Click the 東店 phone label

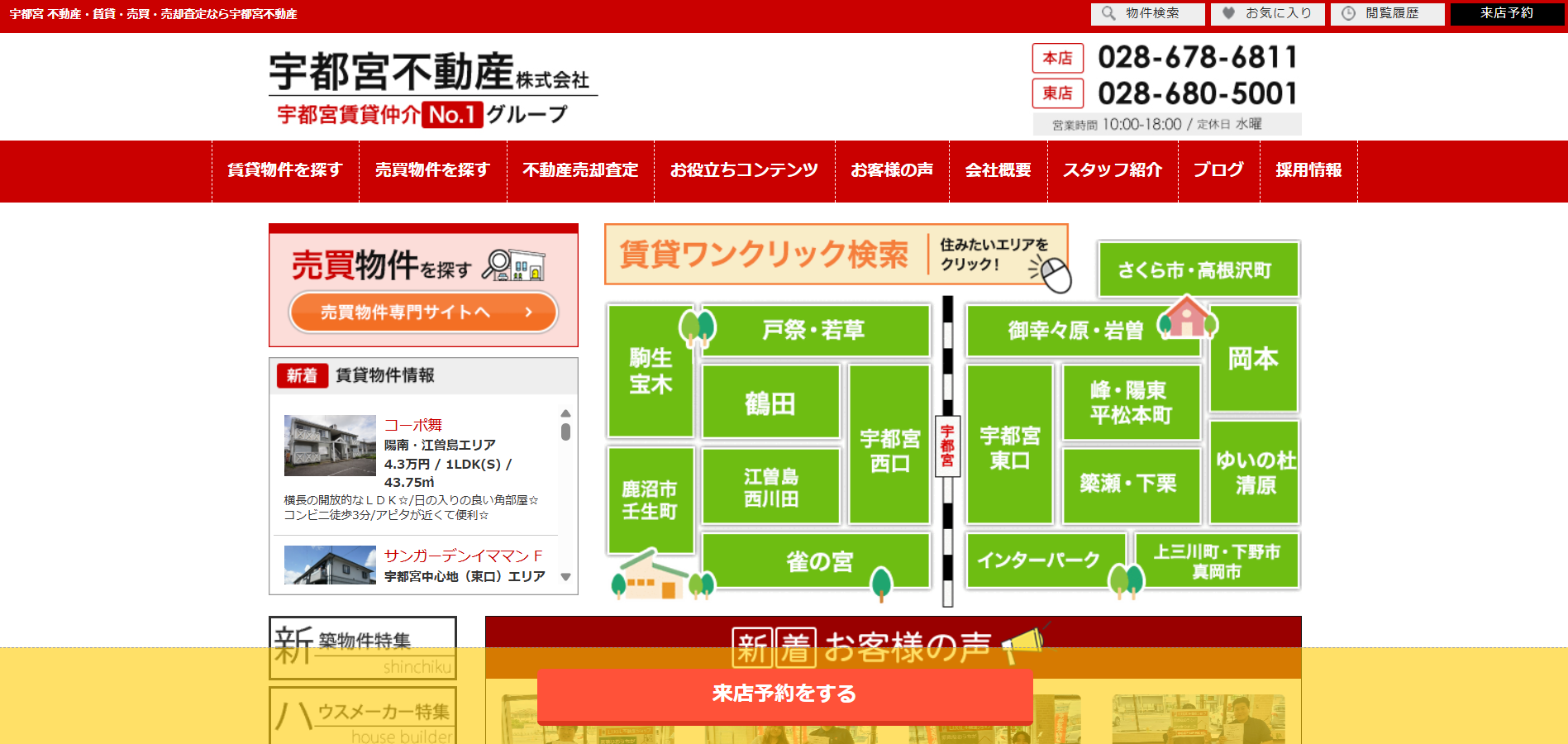click(x=1057, y=93)
